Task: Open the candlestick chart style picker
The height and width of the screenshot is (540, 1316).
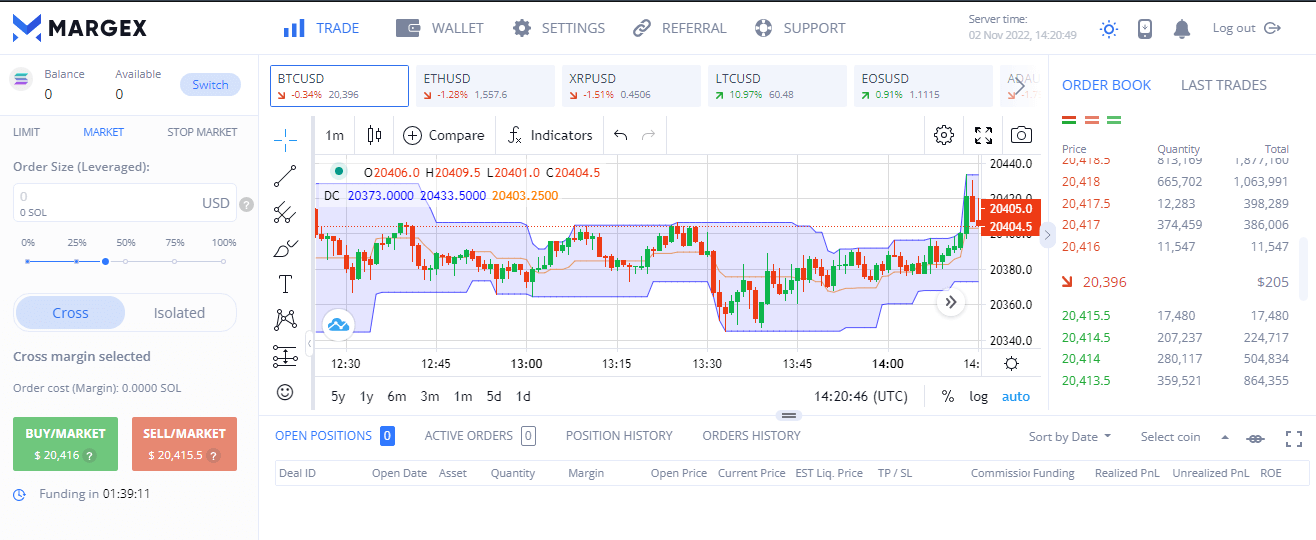Action: pos(375,135)
